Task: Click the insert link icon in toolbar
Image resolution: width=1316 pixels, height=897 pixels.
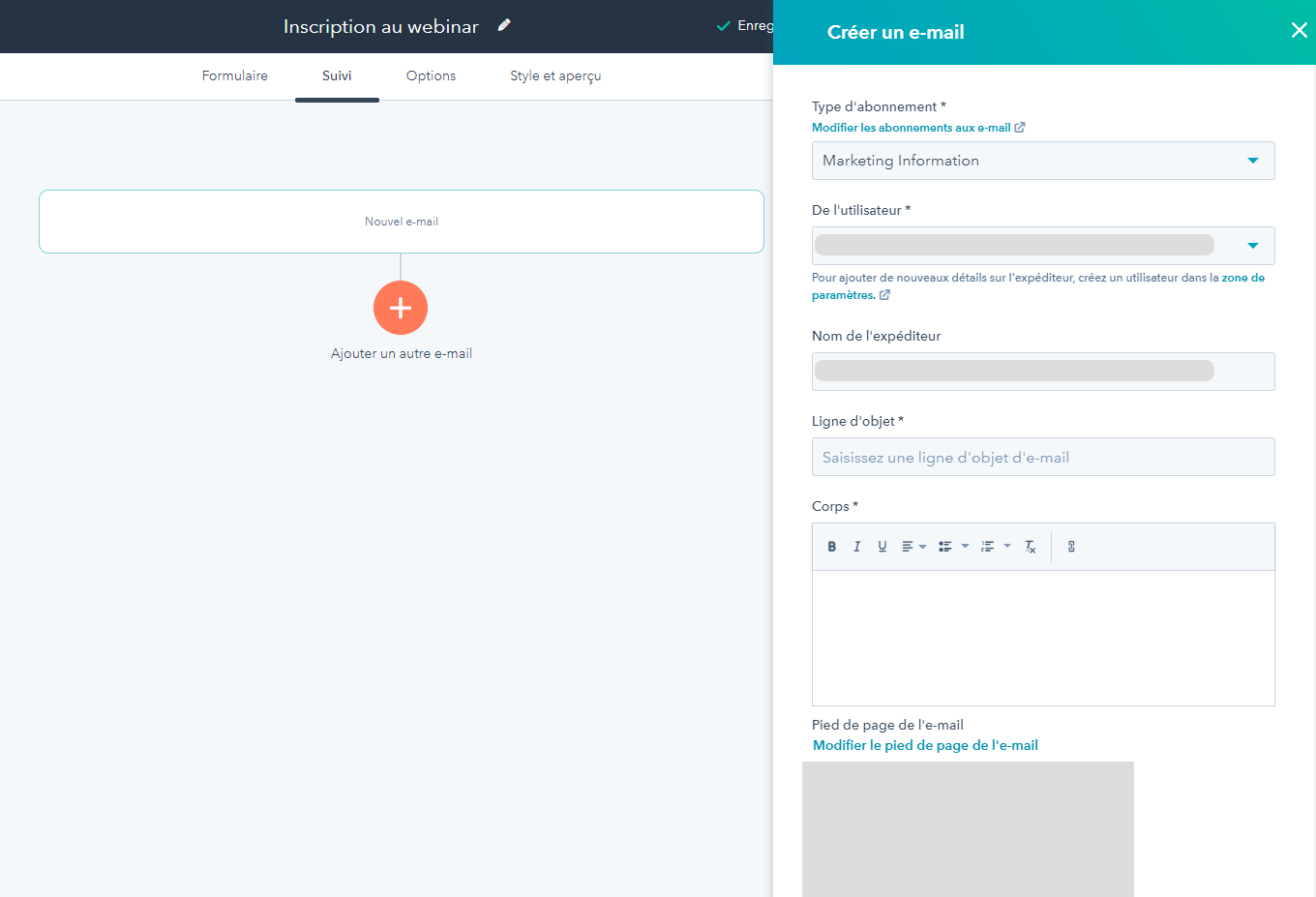Action: point(1071,547)
